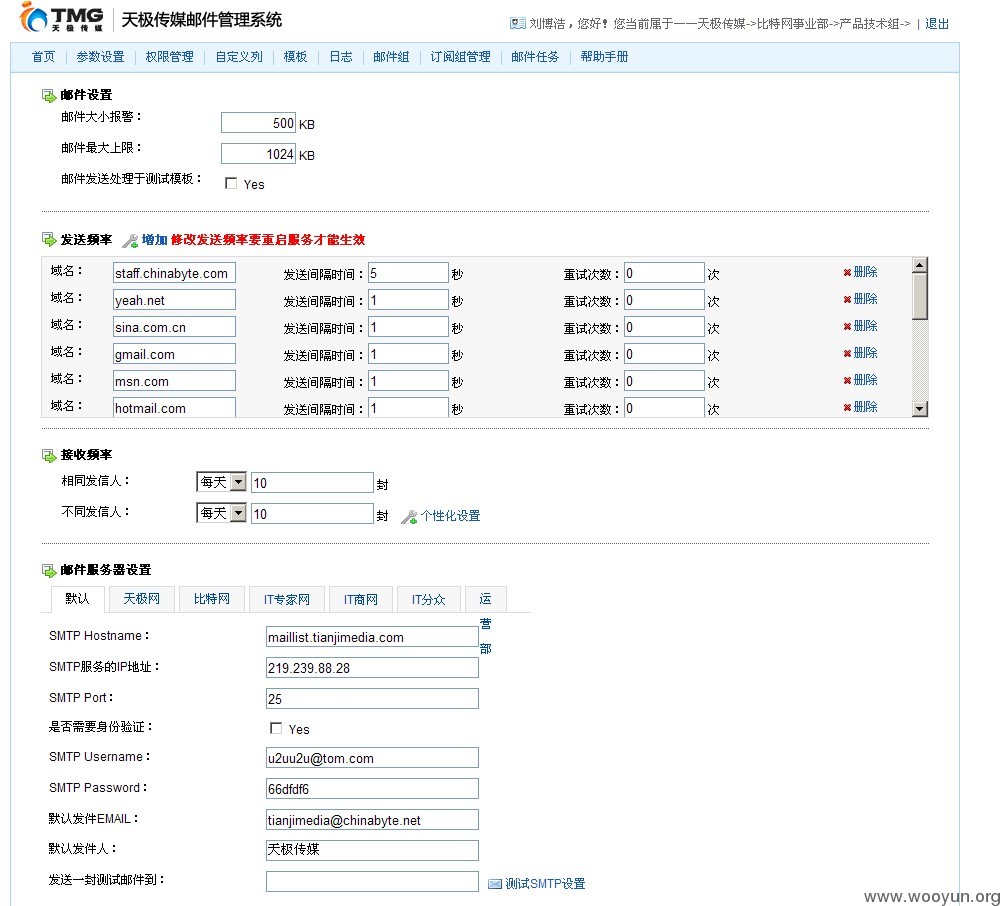Click the envelope icon beside 测试SMTP设置
Screen dimensions: 1002x906
coord(495,884)
